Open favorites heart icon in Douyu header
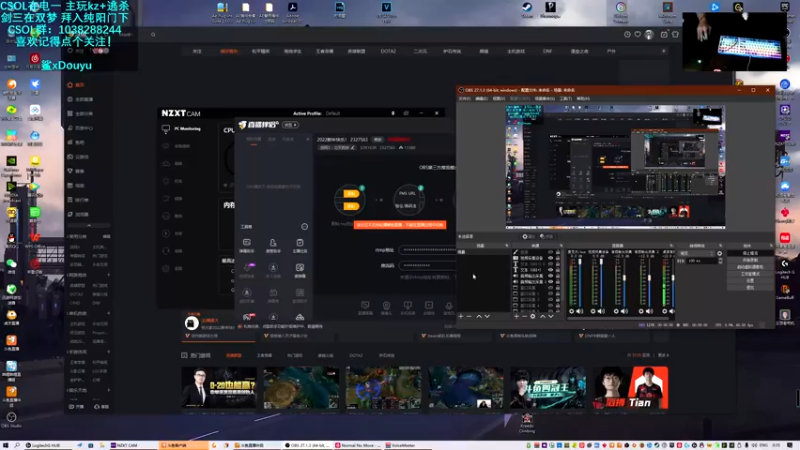The width and height of the screenshot is (800, 450). click(638, 35)
